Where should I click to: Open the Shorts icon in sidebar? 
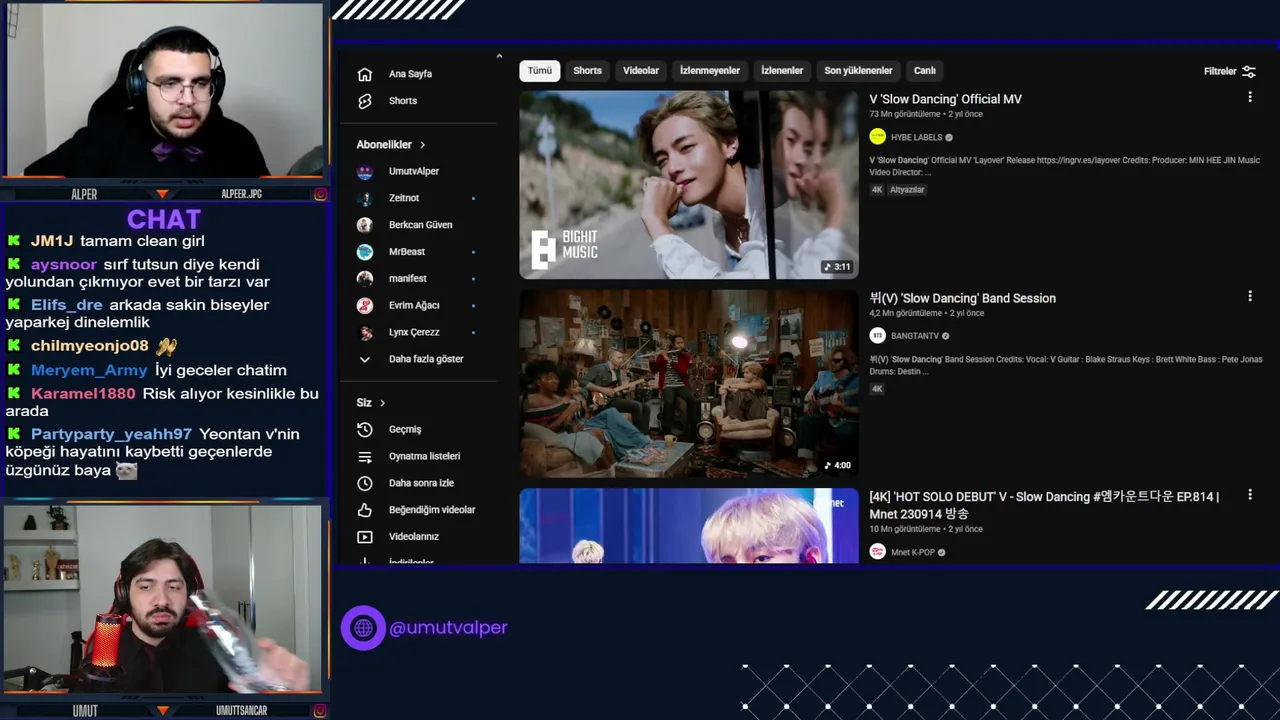click(365, 101)
